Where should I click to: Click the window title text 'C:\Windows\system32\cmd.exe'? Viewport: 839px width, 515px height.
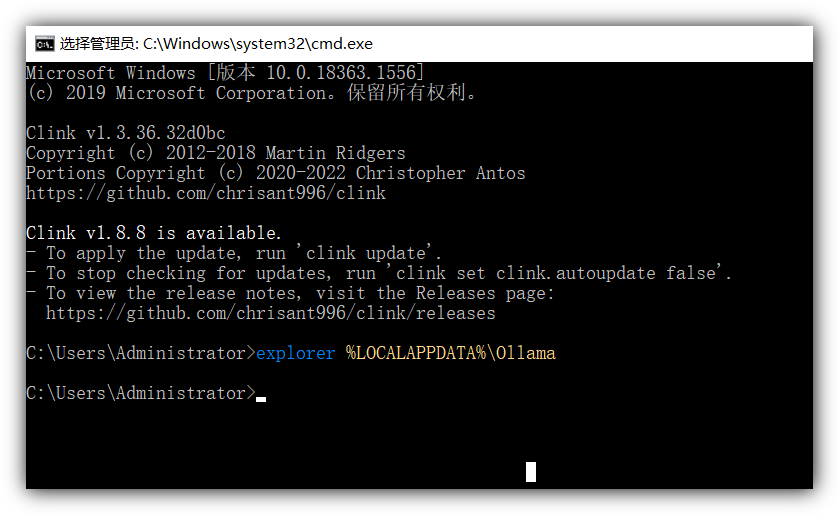tap(257, 43)
